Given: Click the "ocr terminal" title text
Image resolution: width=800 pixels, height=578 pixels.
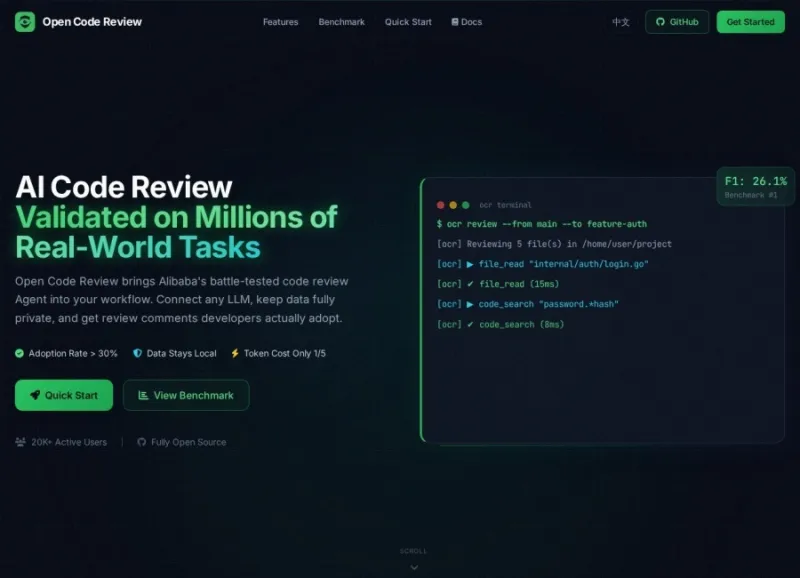Looking at the screenshot, I should [505, 205].
